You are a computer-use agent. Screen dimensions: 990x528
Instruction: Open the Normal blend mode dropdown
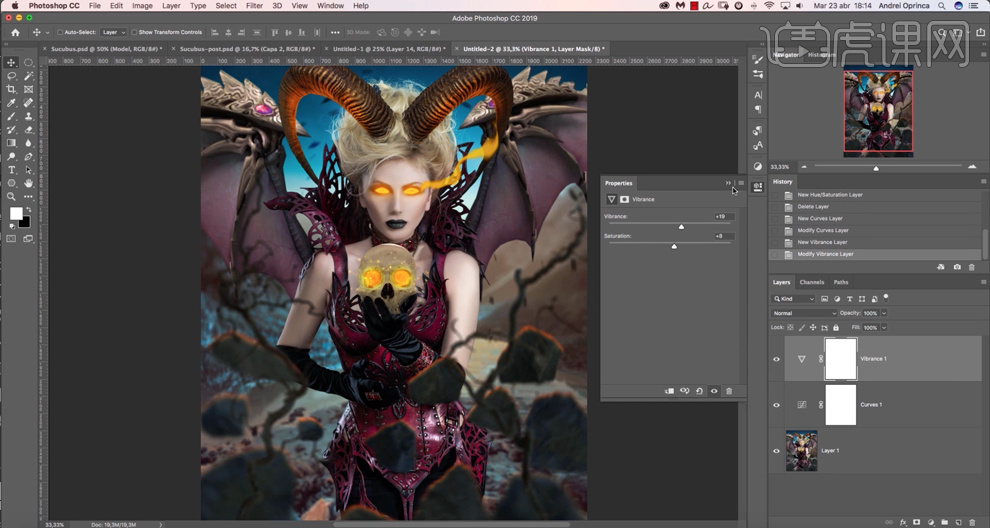point(803,313)
